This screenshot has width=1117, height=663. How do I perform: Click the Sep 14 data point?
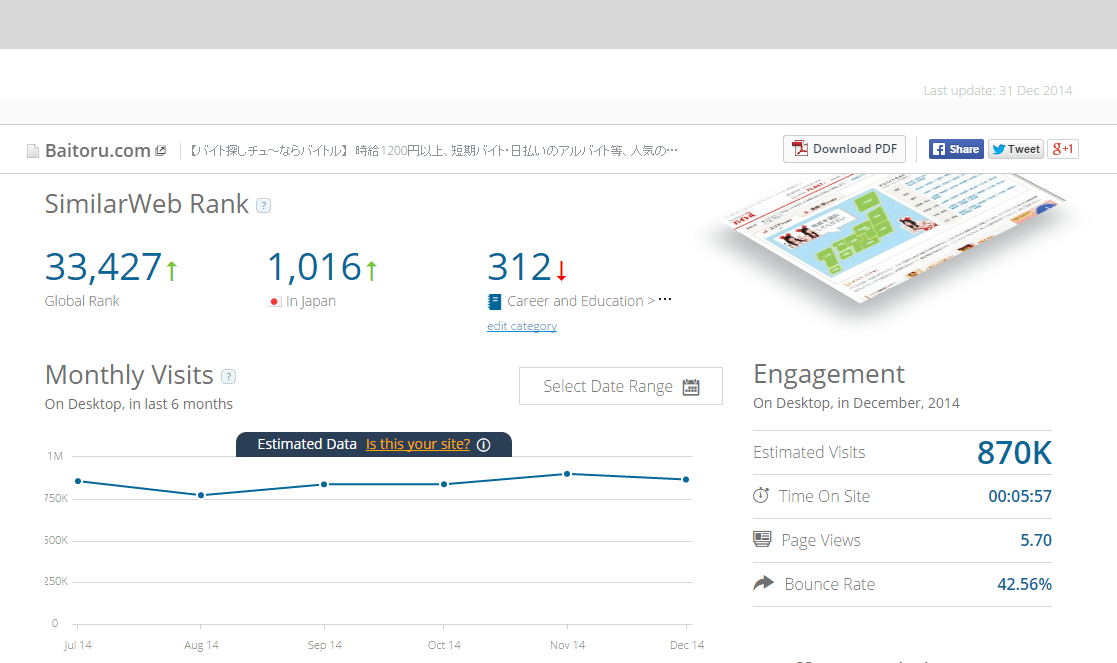324,484
